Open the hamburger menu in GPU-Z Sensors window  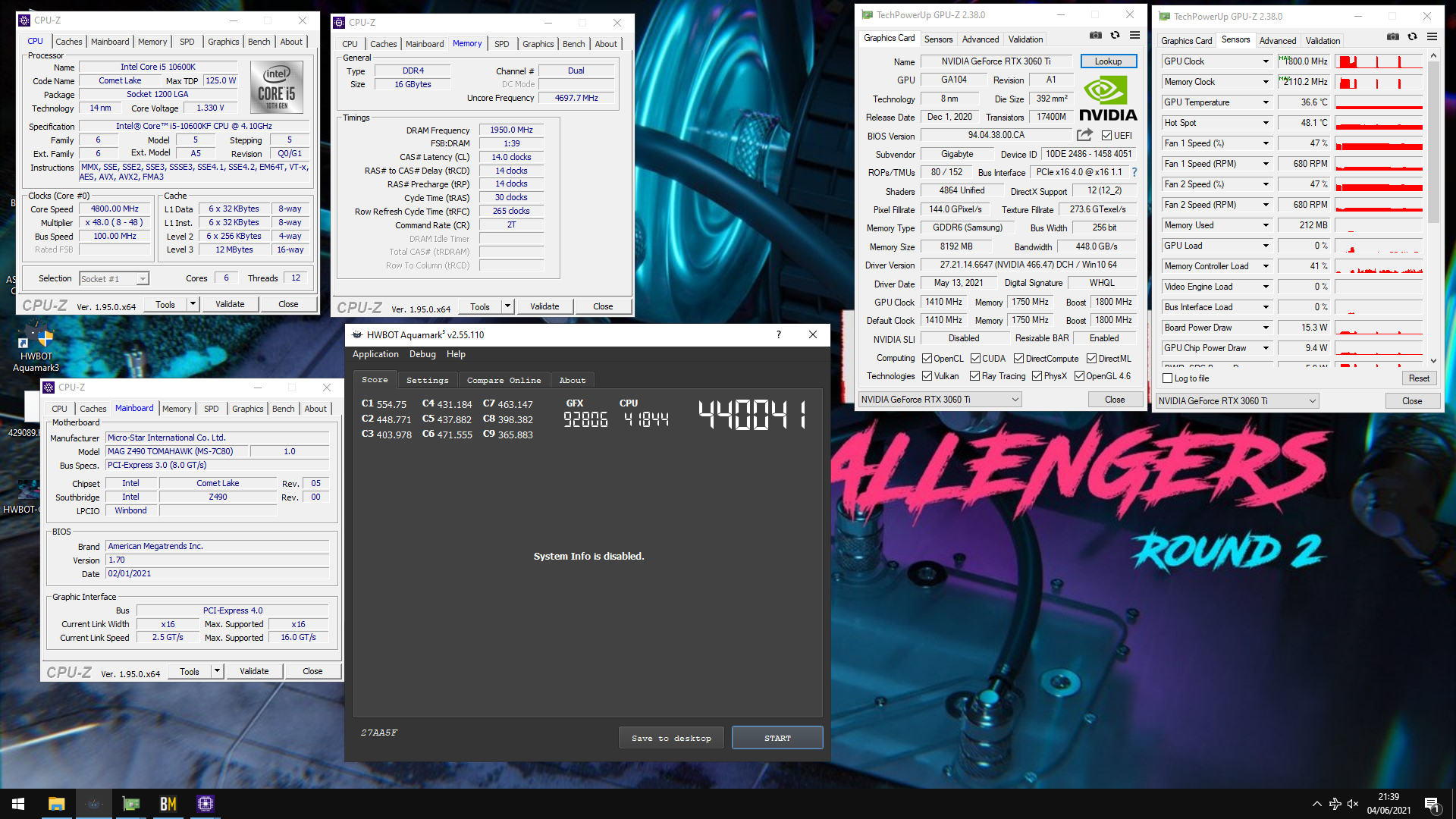point(1432,36)
